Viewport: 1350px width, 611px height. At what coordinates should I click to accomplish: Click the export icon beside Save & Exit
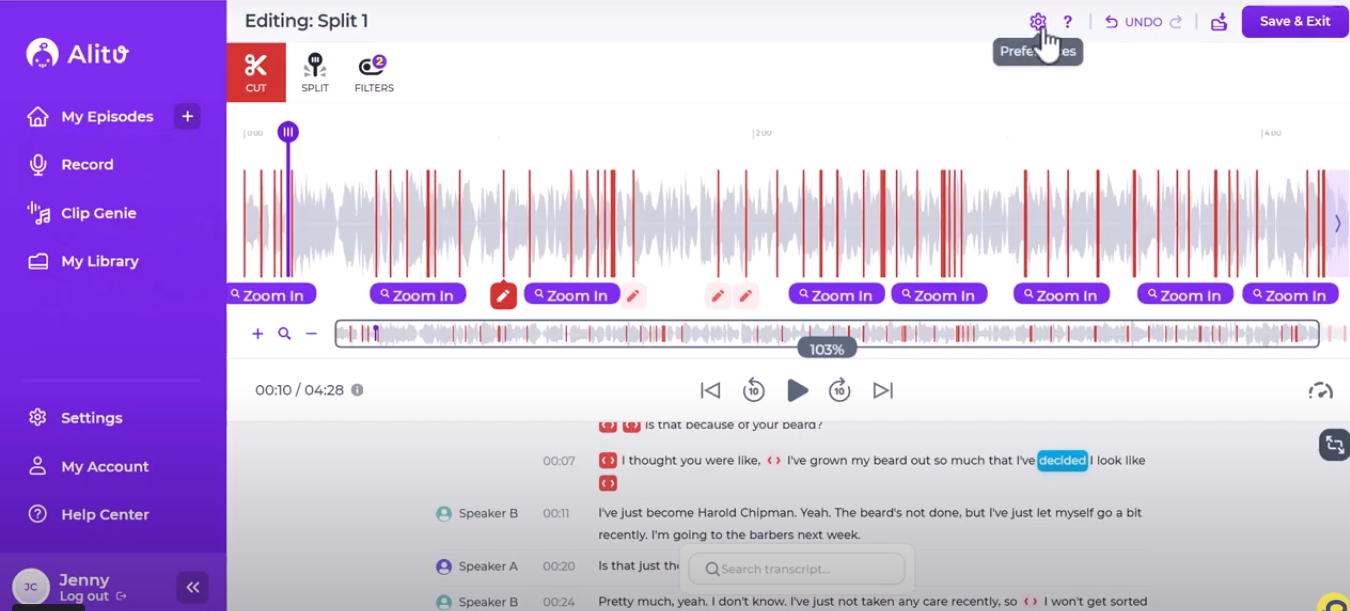[1218, 21]
